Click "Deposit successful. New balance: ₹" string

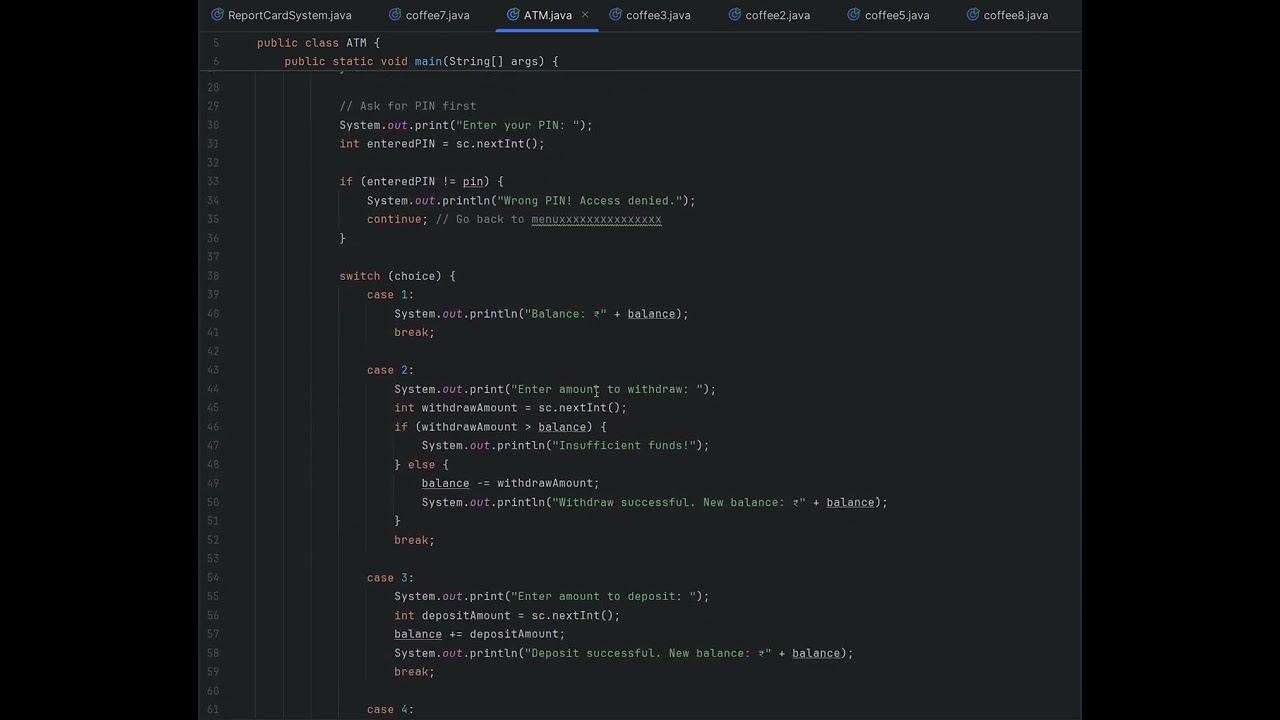pyautogui.click(x=648, y=653)
